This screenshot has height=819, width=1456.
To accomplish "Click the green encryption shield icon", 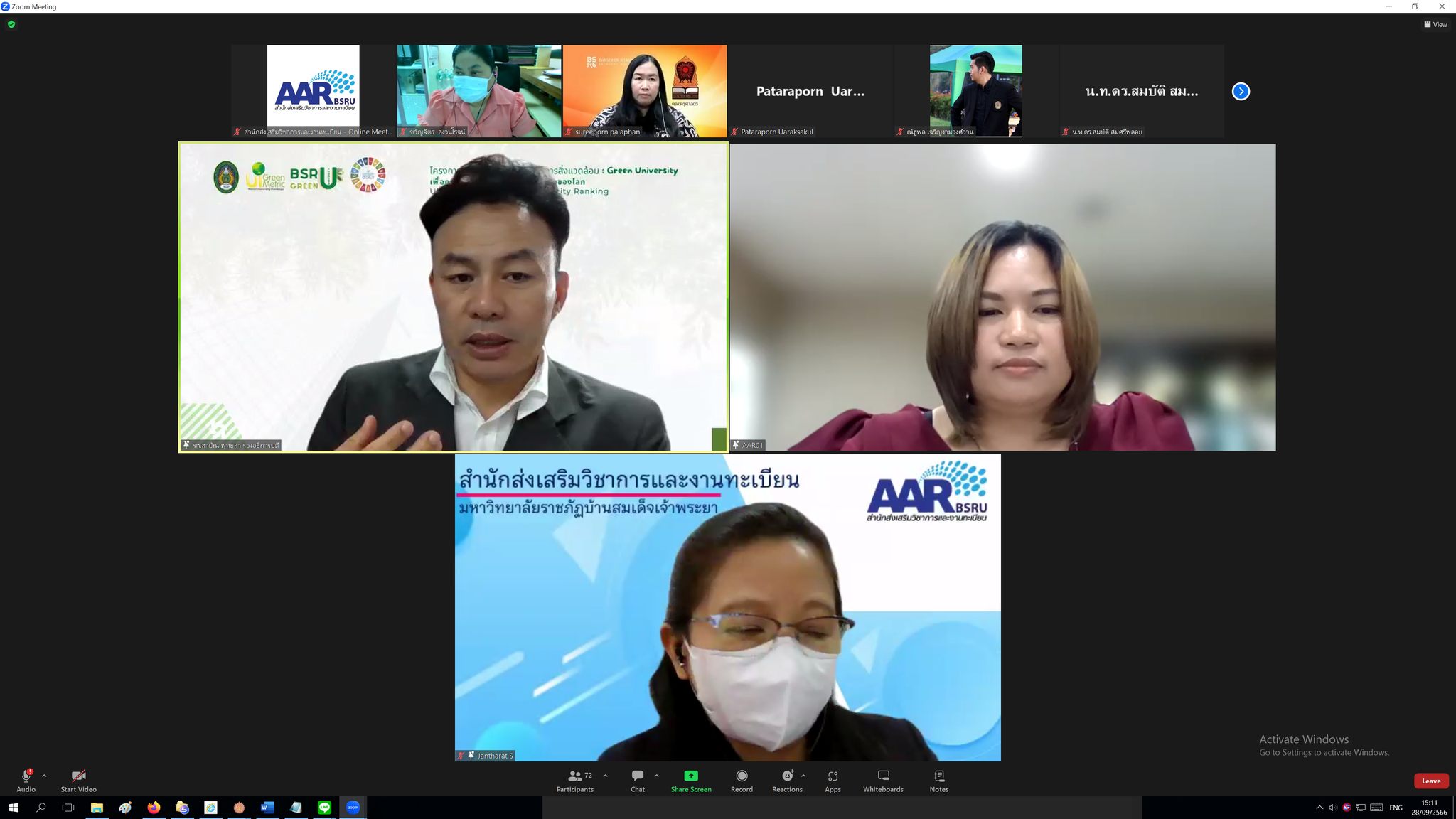I will pyautogui.click(x=11, y=24).
